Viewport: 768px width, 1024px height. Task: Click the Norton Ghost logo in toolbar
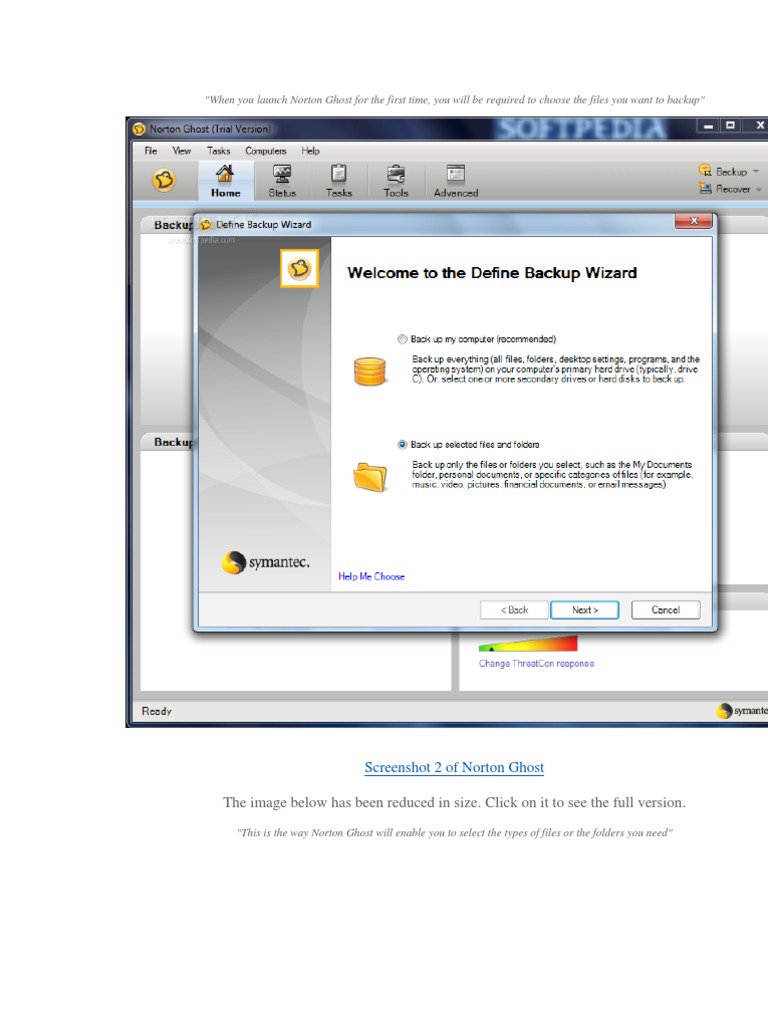(164, 180)
